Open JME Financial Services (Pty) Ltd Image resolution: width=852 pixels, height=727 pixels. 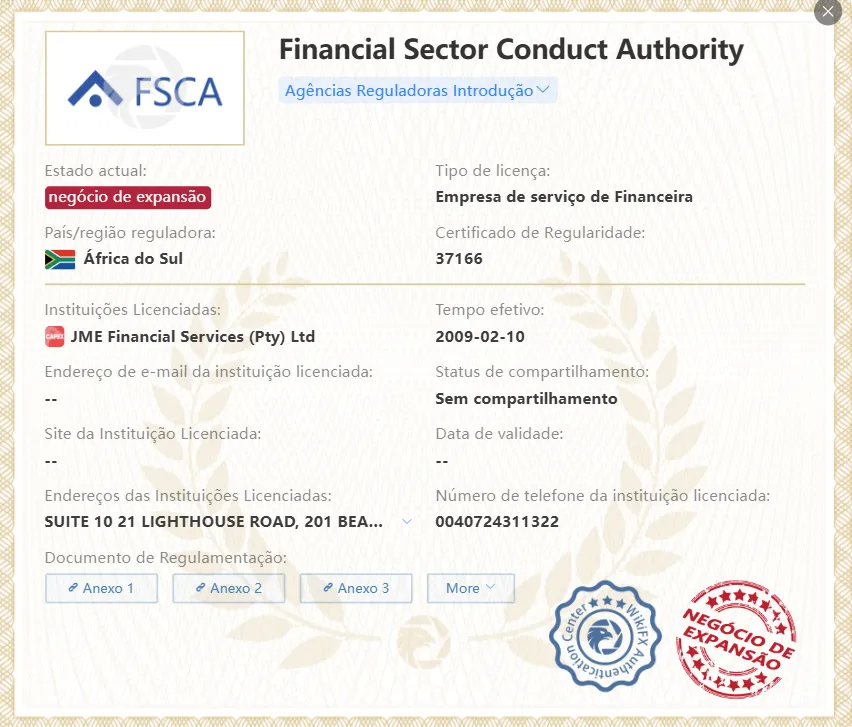click(x=193, y=336)
